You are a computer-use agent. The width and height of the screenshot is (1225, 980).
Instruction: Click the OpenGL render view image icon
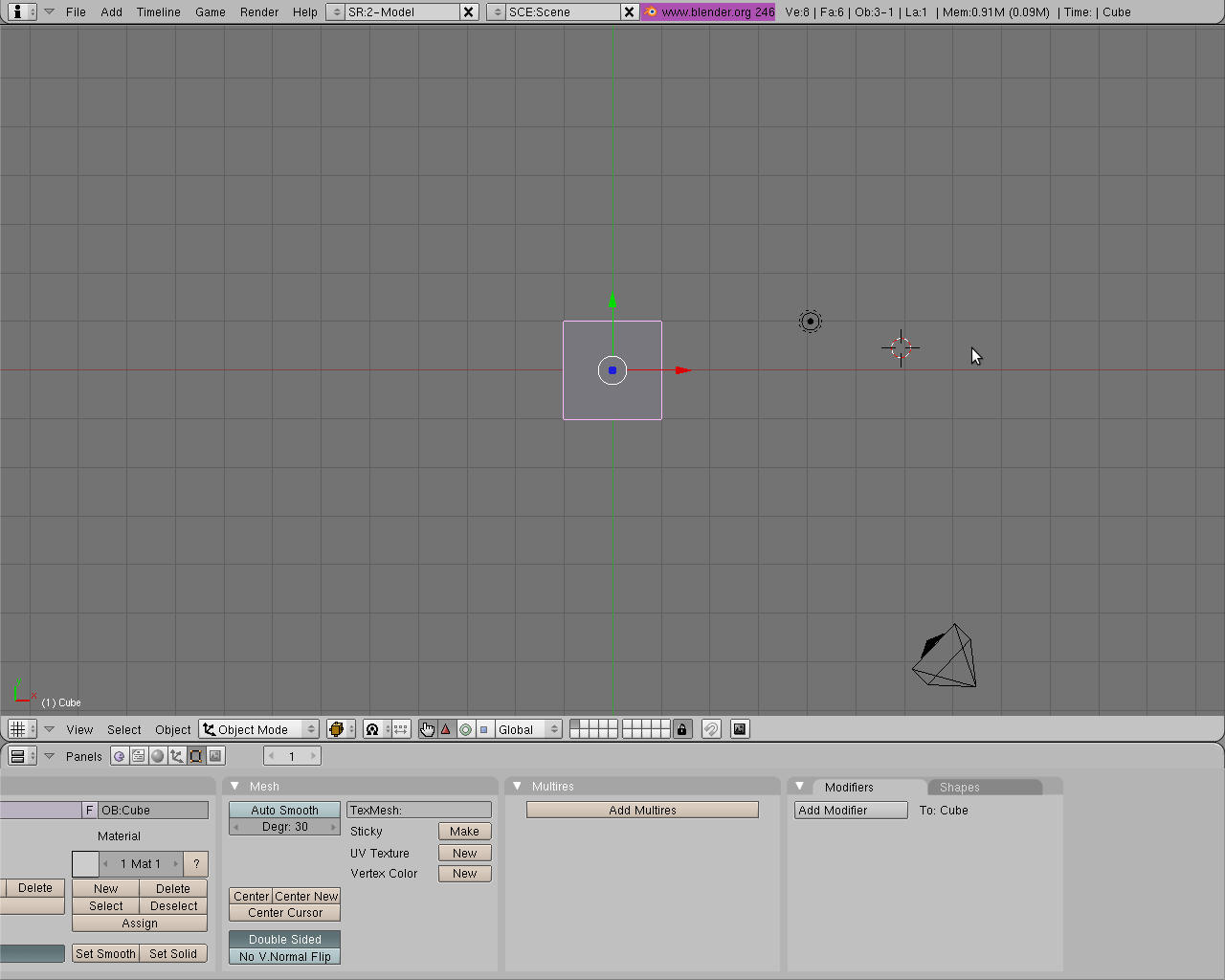coord(740,729)
